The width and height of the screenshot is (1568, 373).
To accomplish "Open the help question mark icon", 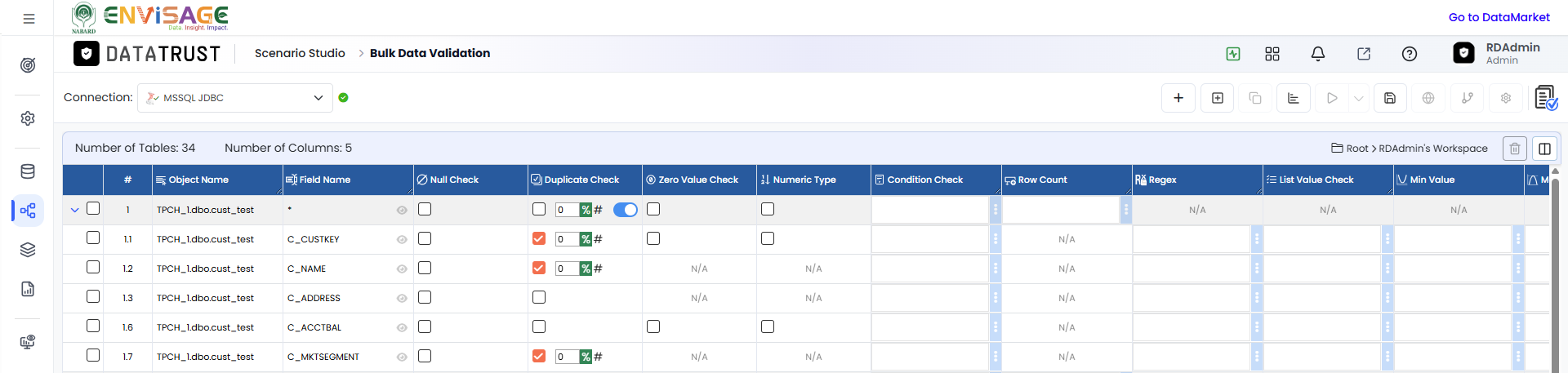I will coord(1410,54).
